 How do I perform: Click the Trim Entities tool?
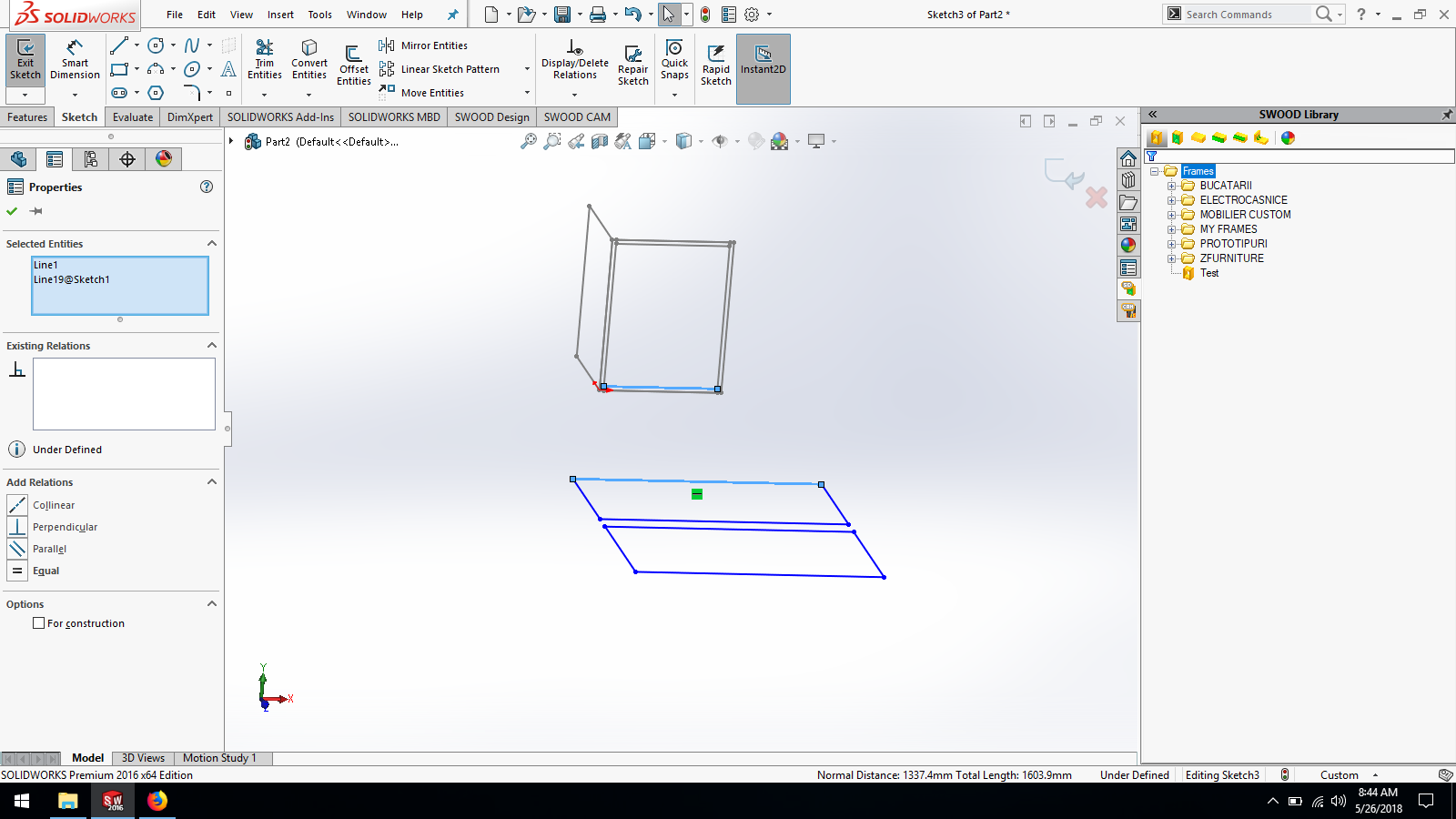[264, 60]
